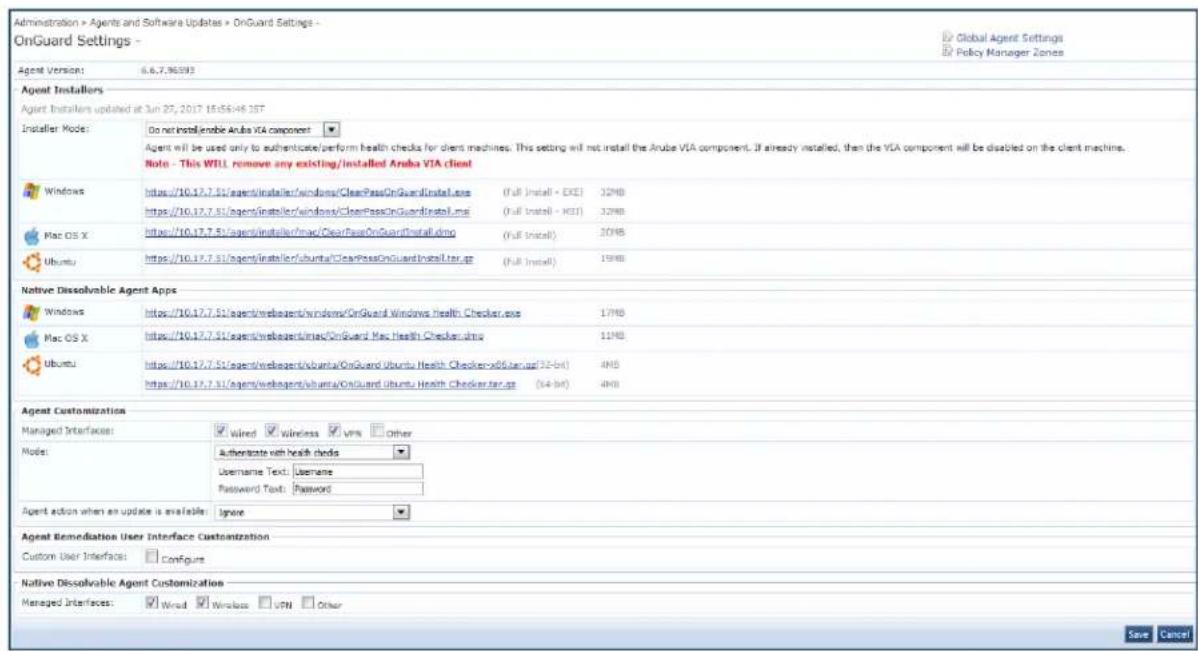Click the Ubuntu icon under Native Dissolvable Agent Apps

pos(31,365)
